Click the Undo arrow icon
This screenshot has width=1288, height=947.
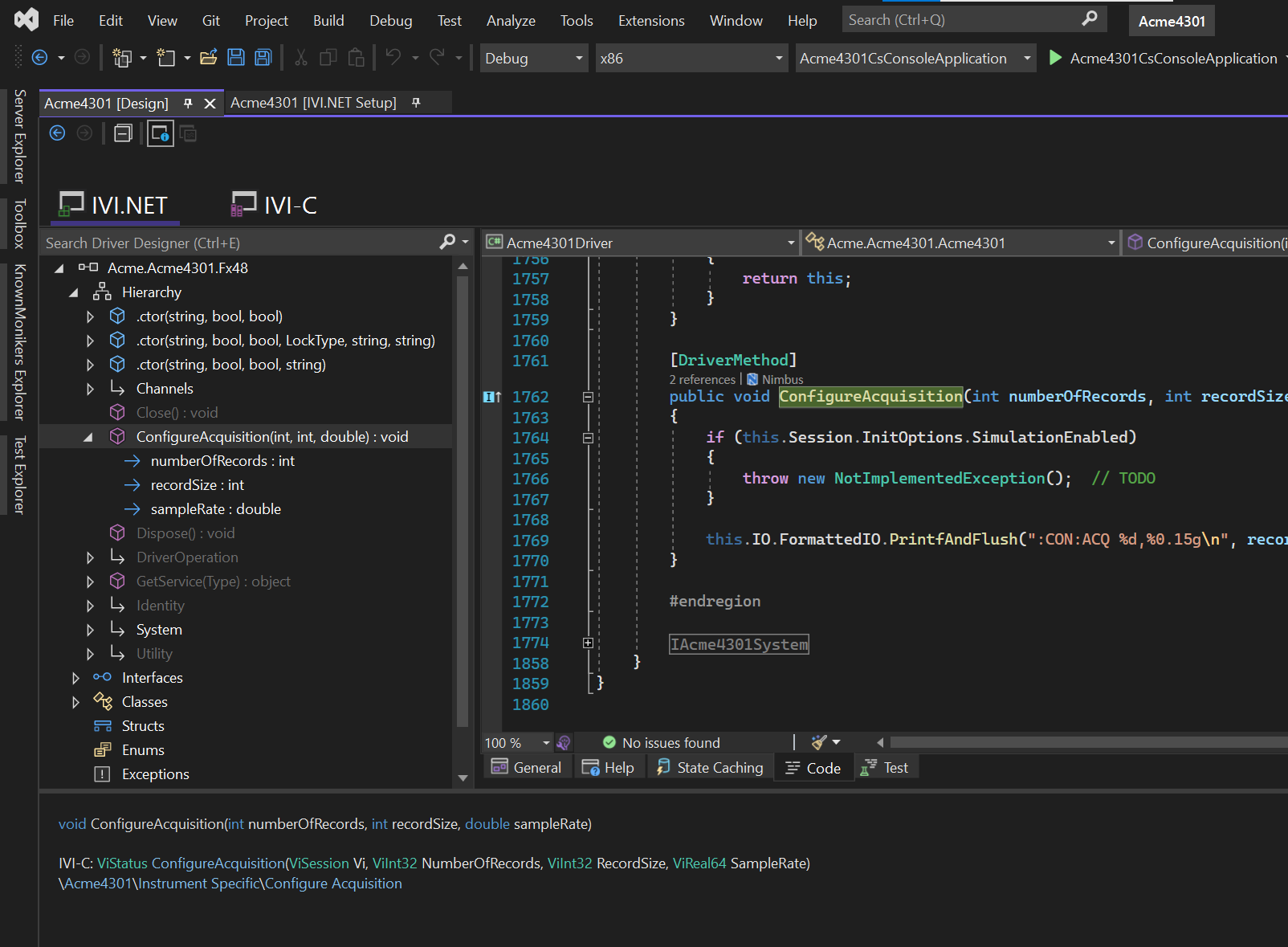click(x=393, y=58)
